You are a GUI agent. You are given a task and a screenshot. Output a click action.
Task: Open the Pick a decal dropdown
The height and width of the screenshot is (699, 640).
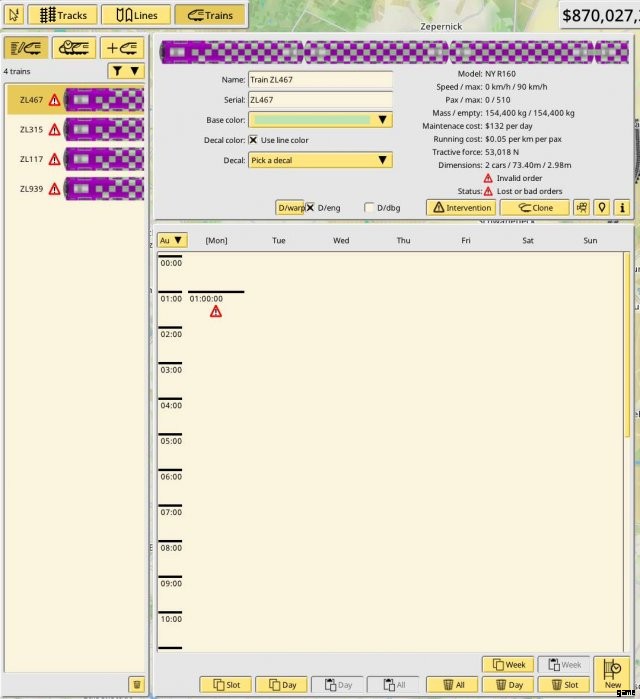[320, 160]
